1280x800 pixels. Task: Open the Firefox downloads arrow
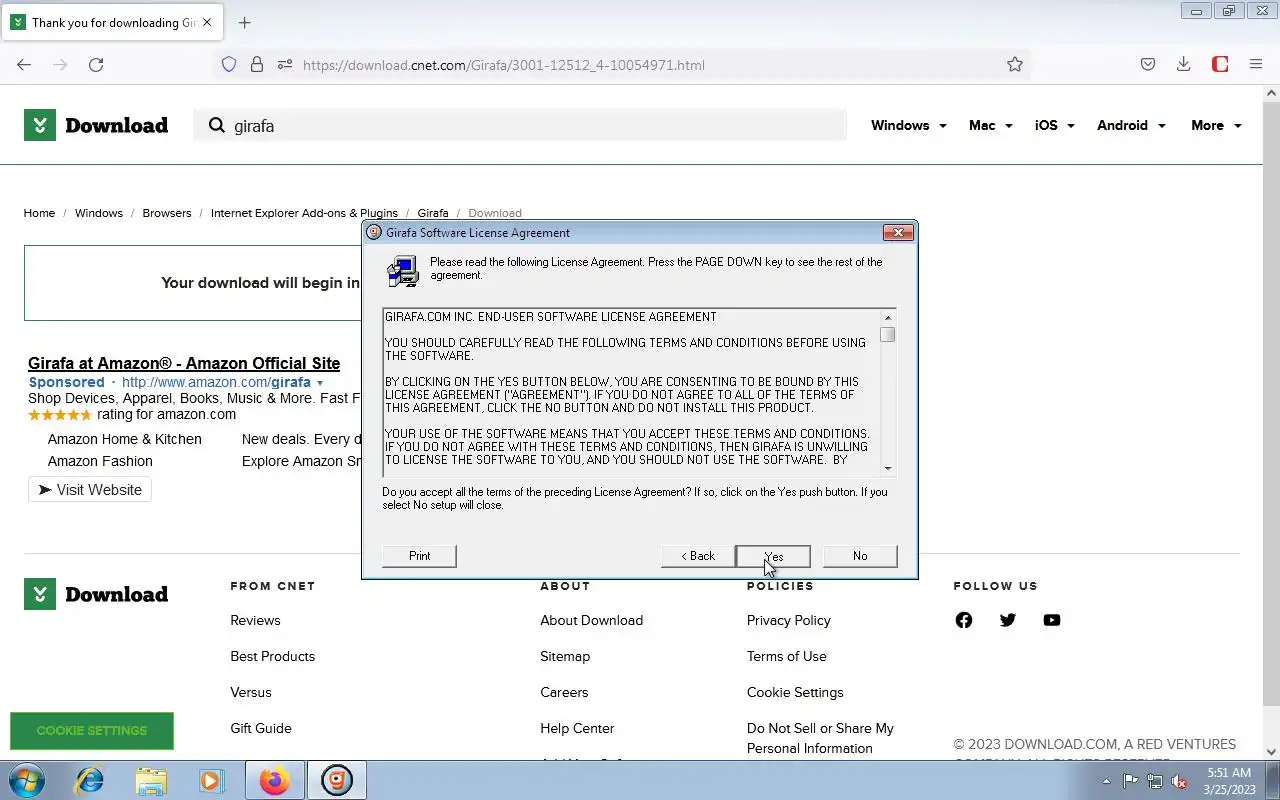1183,64
